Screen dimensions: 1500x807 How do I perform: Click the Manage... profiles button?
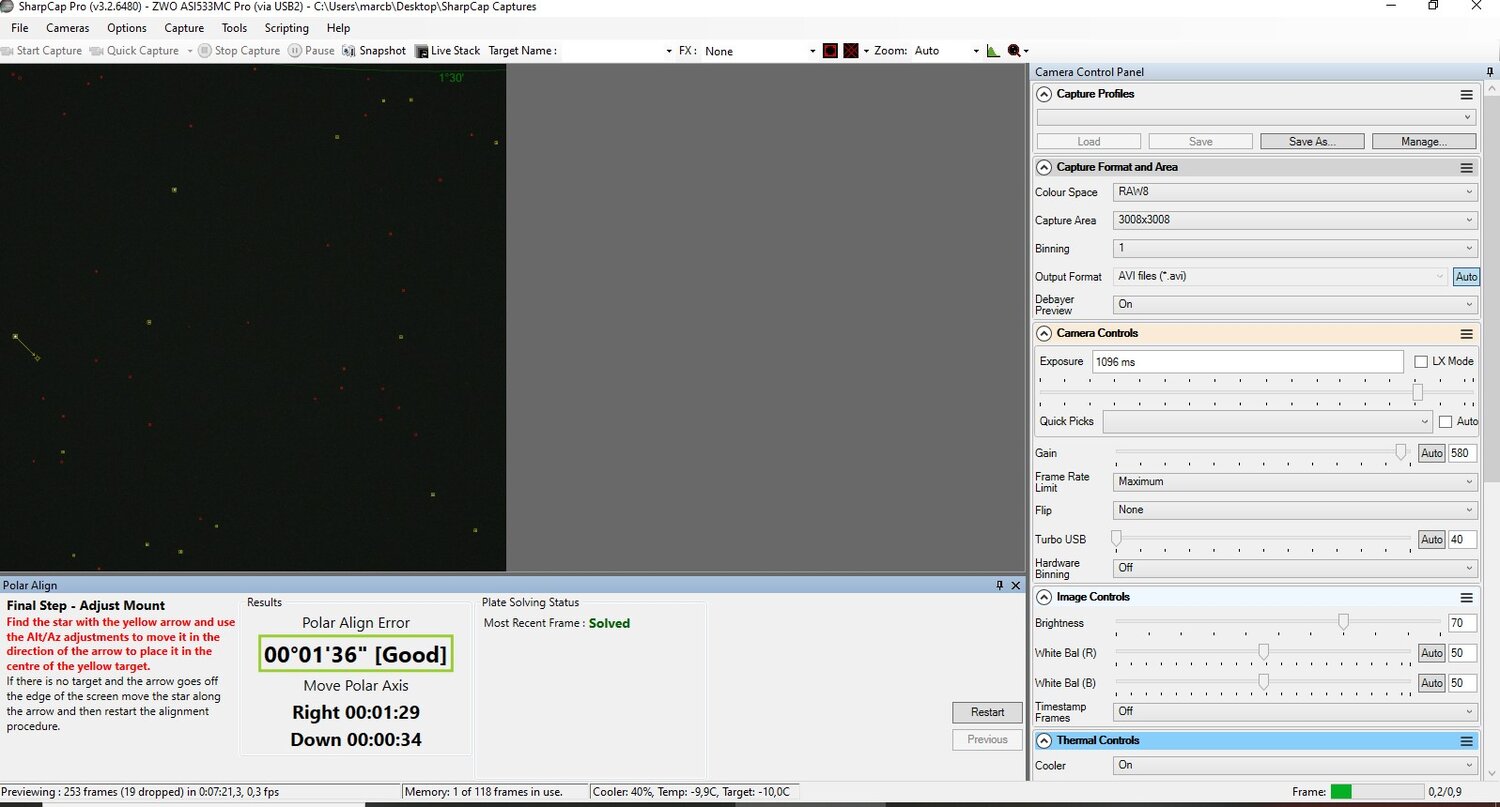(x=1424, y=142)
